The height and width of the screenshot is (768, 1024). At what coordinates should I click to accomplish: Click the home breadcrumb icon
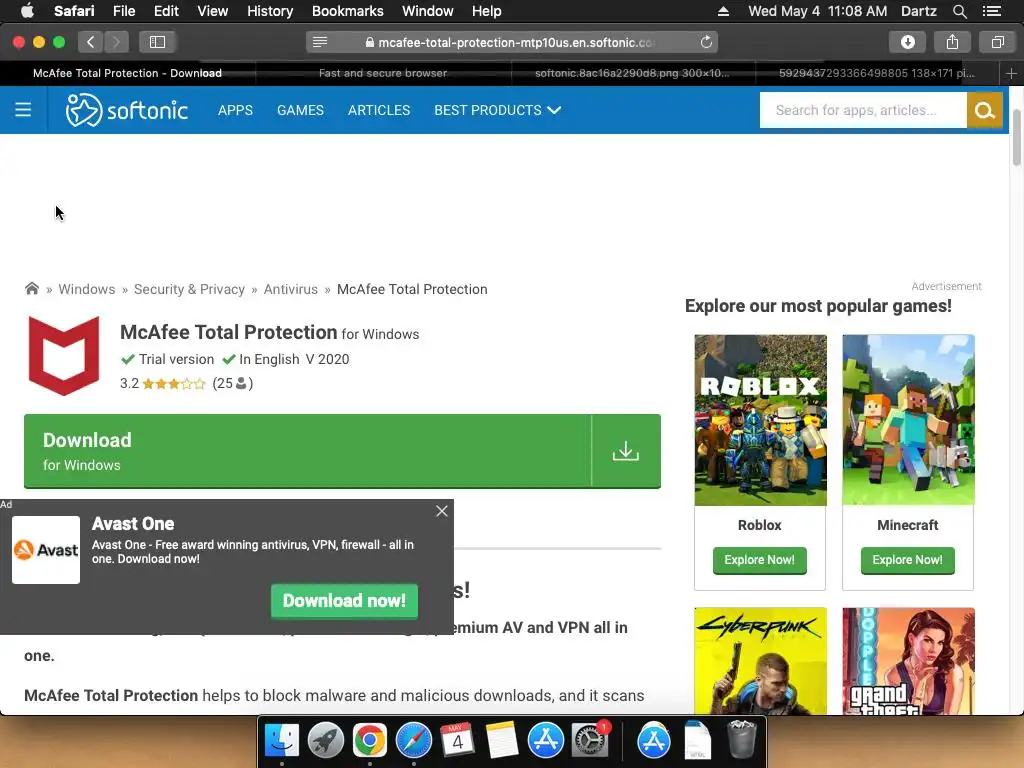click(x=31, y=289)
